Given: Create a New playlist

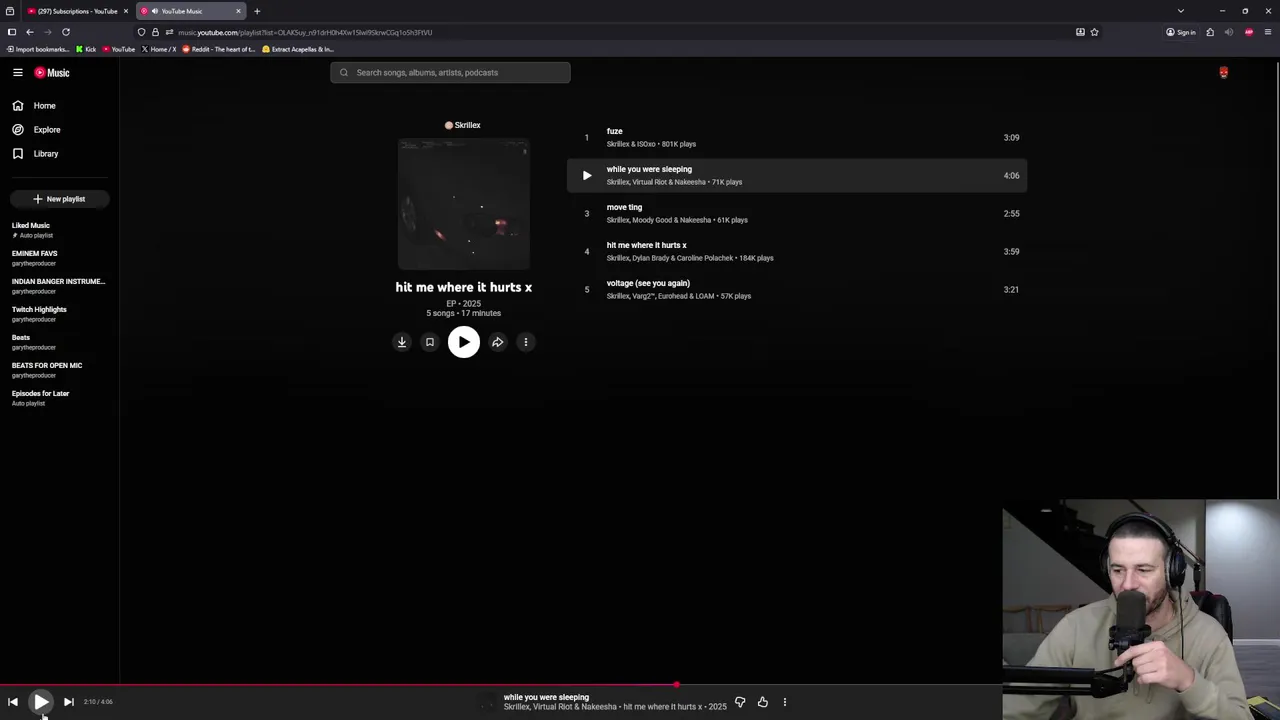Looking at the screenshot, I should click(x=60, y=199).
